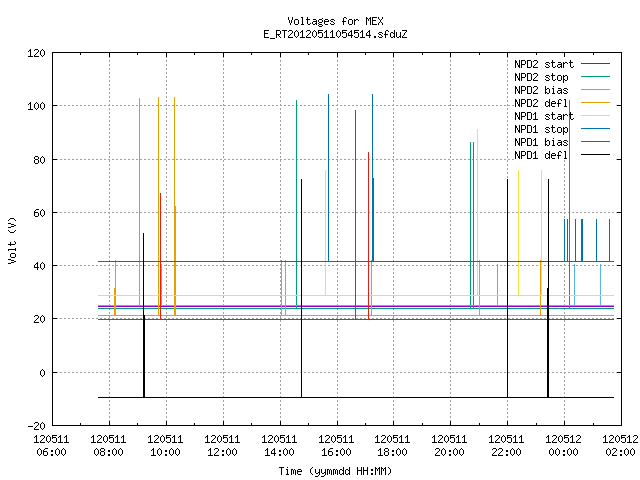
Task: Click the green spike near 14:30 reaching 102 V
Action: coord(296,204)
